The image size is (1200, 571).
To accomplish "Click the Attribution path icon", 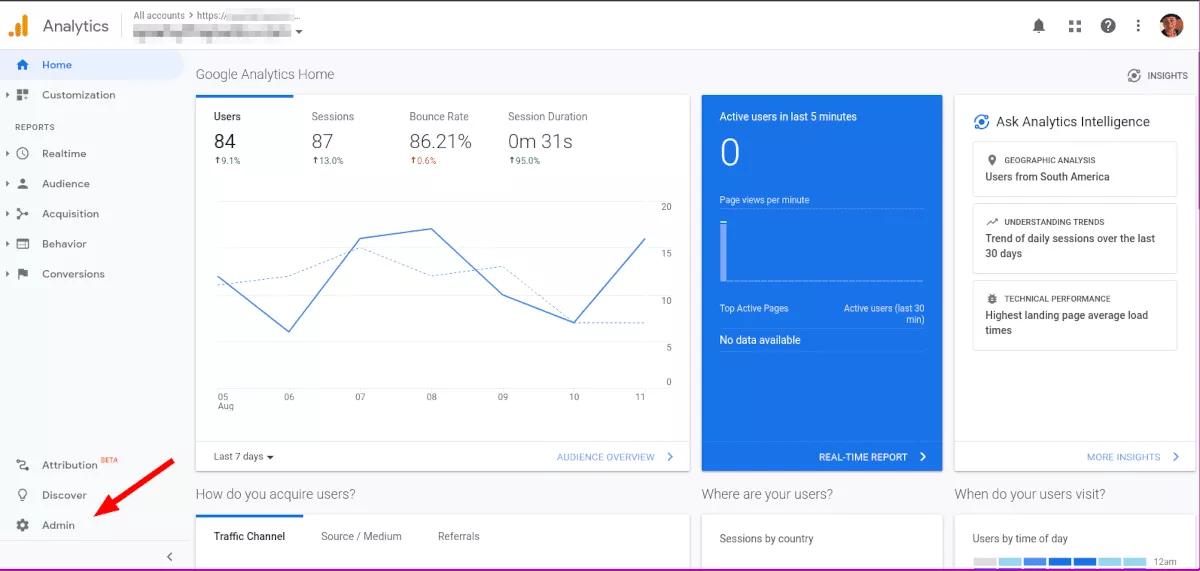I will tap(23, 465).
